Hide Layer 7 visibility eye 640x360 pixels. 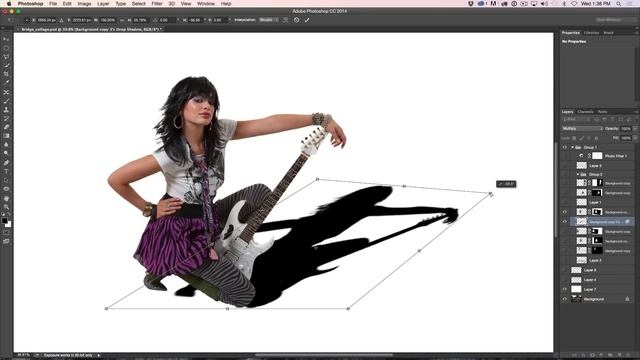click(x=565, y=289)
